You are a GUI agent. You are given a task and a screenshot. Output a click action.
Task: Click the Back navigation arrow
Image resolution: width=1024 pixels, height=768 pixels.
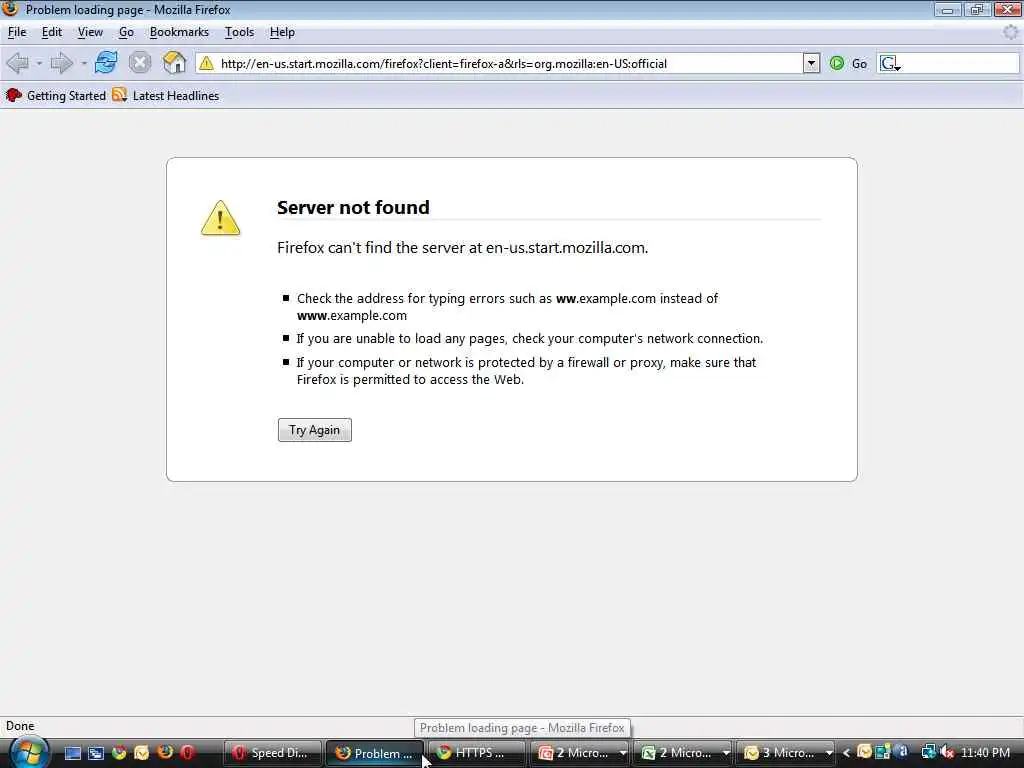coord(18,63)
